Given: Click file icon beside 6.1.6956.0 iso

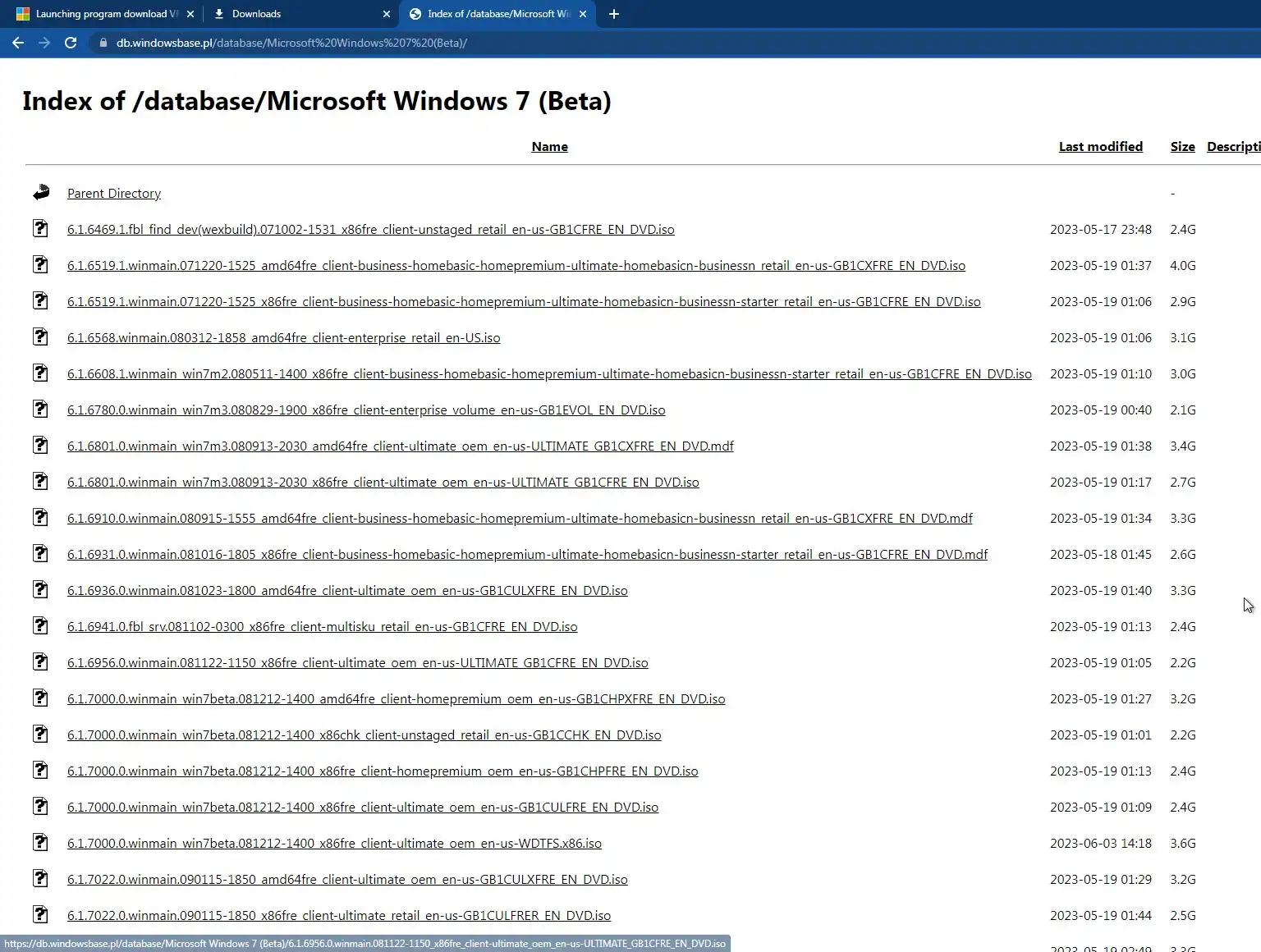Looking at the screenshot, I should [x=40, y=661].
